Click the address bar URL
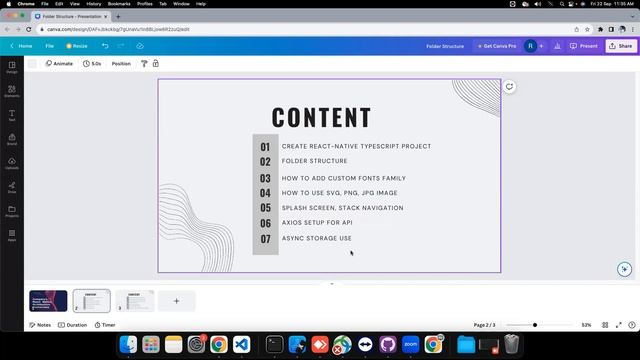The height and width of the screenshot is (360, 640). pyautogui.click(x=118, y=29)
